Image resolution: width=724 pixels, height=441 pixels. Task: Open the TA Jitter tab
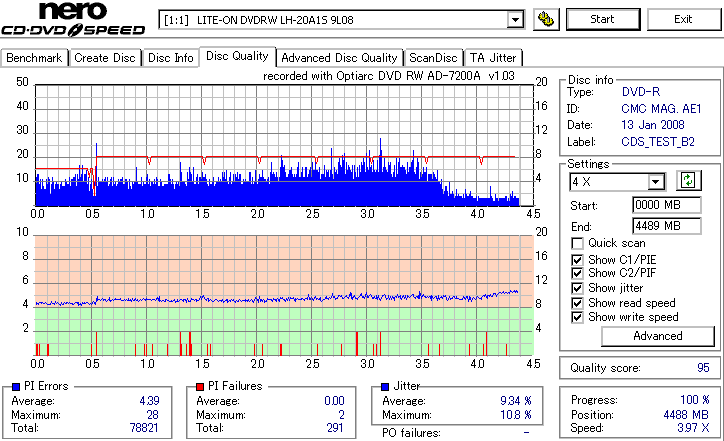[x=493, y=58]
